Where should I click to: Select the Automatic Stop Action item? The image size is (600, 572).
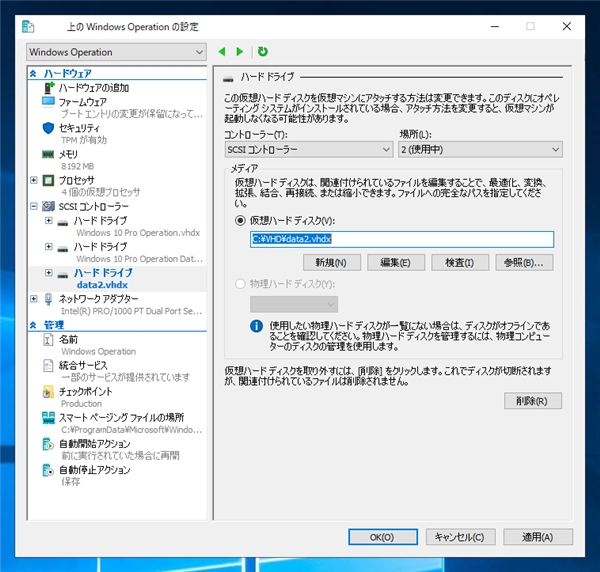pos(117,476)
